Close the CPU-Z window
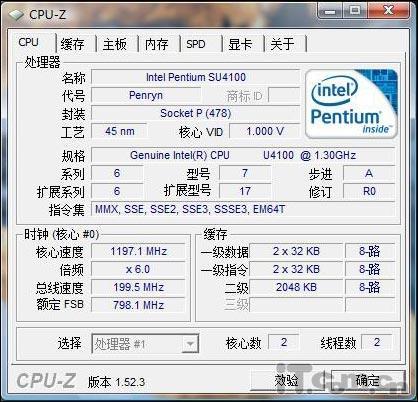 389,11
